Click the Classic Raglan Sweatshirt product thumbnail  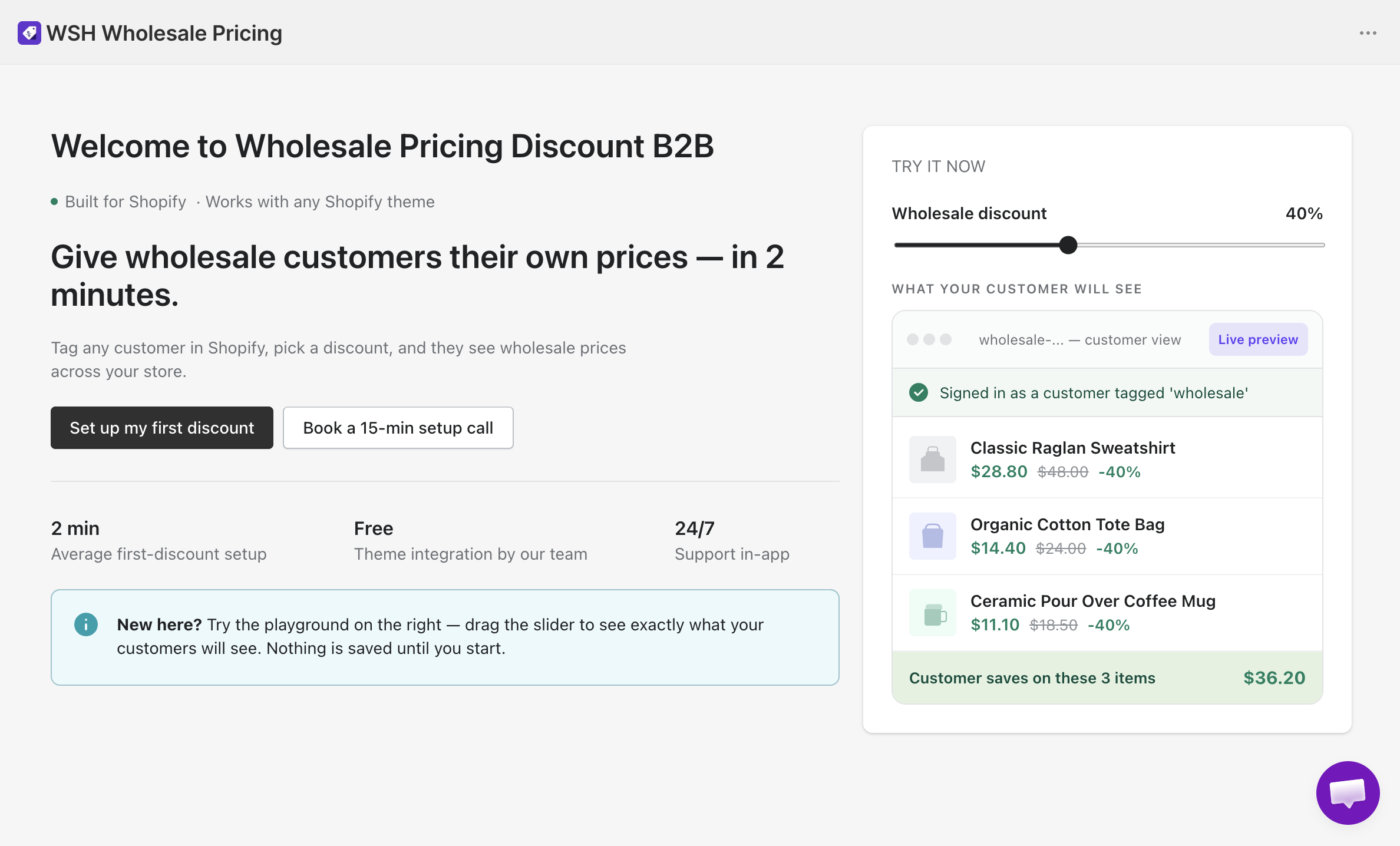(x=933, y=460)
